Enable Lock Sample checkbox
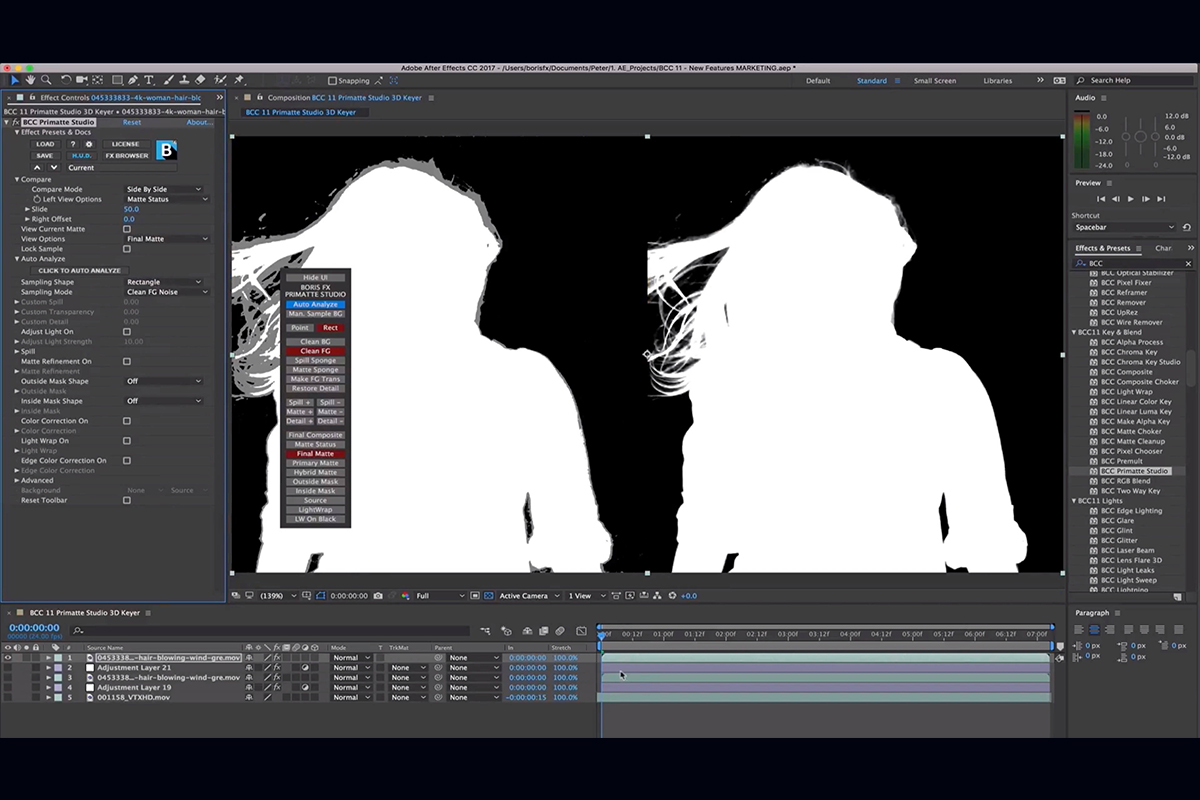 pyautogui.click(x=127, y=249)
